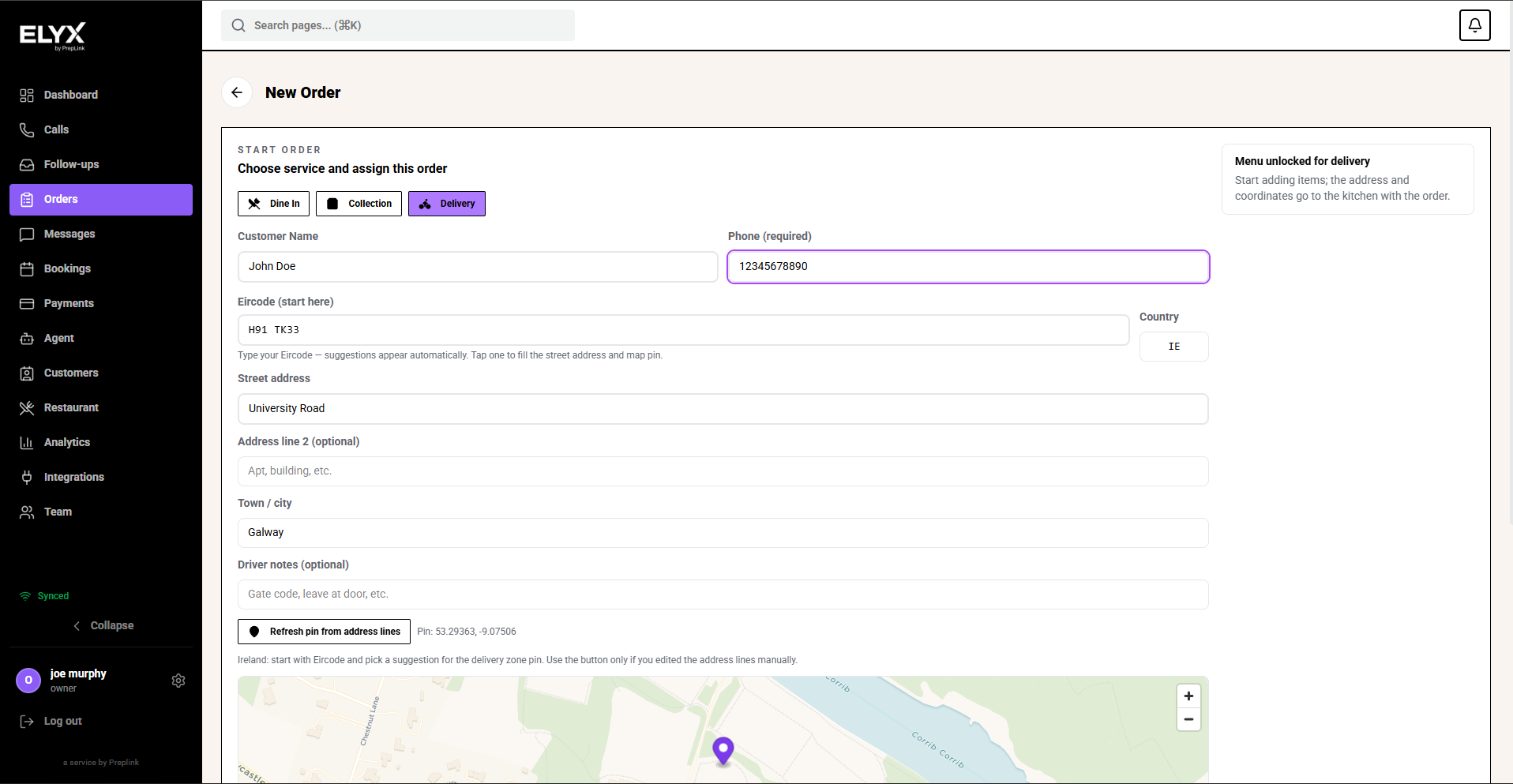The image size is (1513, 784).
Task: Click the ELYX logo
Action: tap(52, 36)
